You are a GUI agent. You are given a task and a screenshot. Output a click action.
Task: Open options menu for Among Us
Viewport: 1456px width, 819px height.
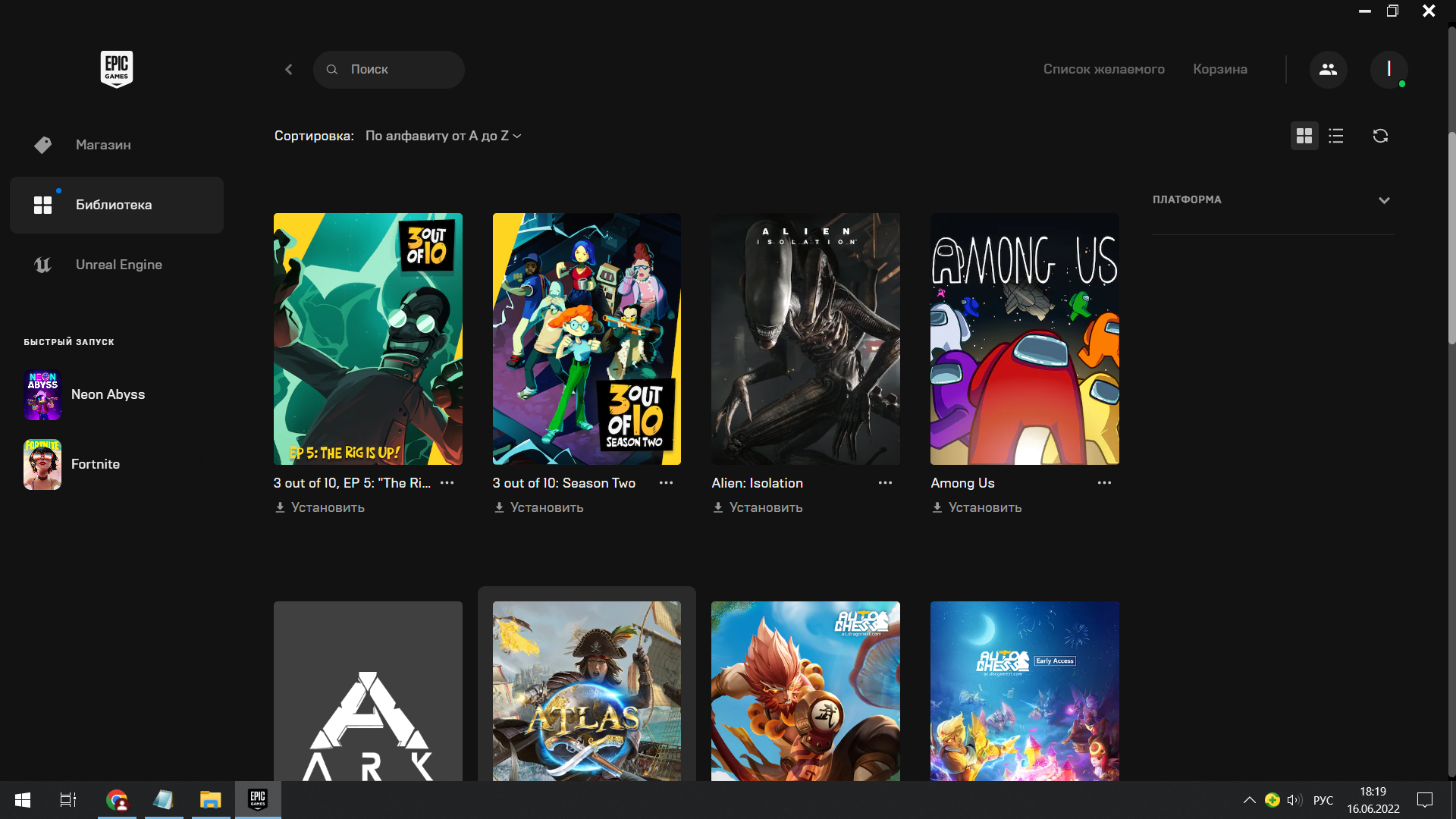pos(1104,483)
